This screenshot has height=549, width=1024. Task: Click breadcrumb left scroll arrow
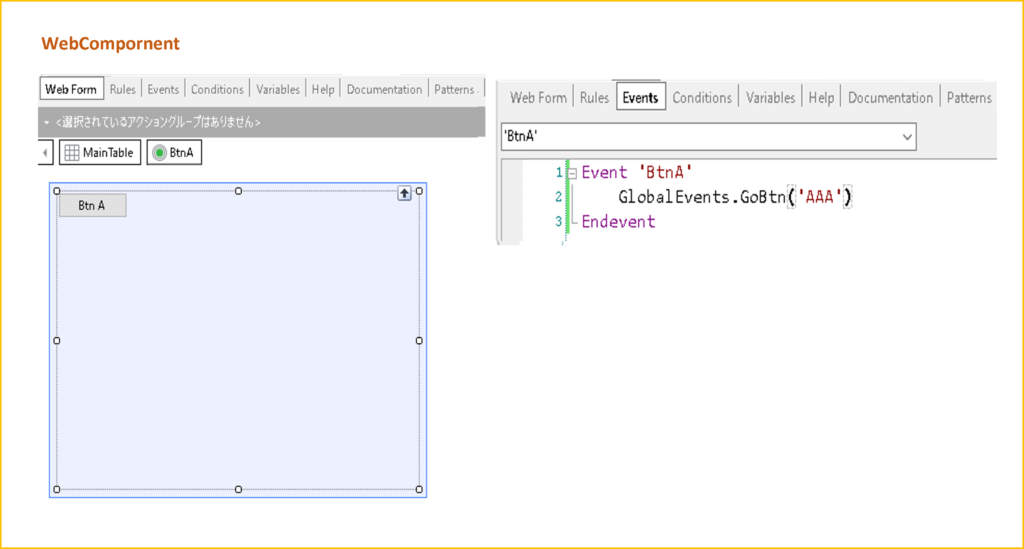coord(45,152)
